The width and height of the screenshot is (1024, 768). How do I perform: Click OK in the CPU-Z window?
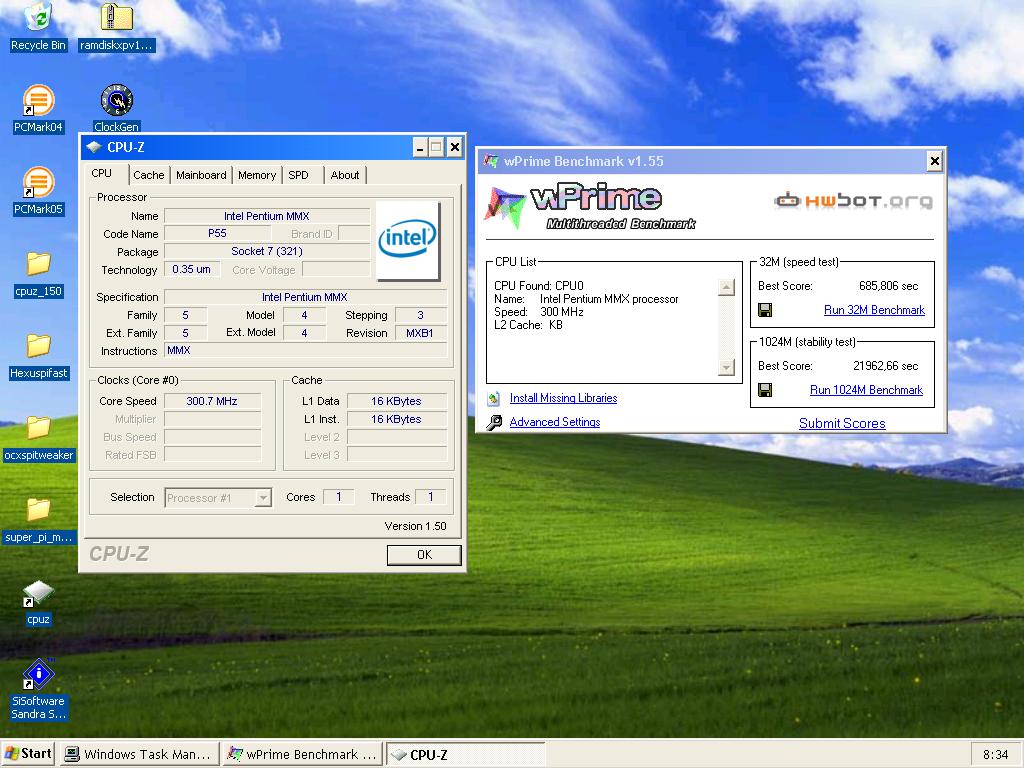[424, 554]
